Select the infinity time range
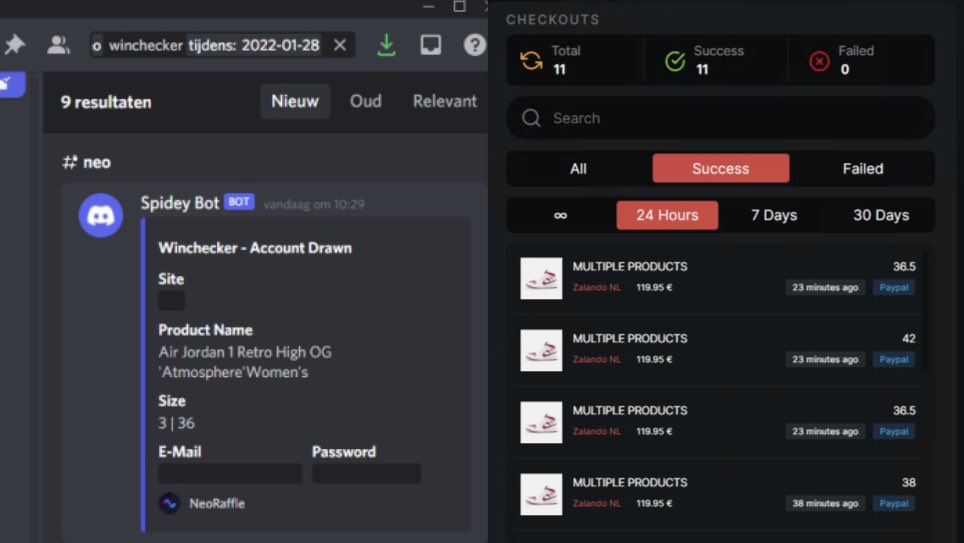This screenshot has width=964, height=543. coord(560,215)
